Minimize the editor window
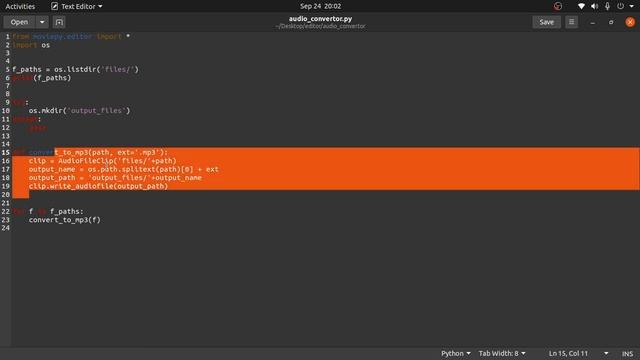The image size is (640, 360). (592, 22)
